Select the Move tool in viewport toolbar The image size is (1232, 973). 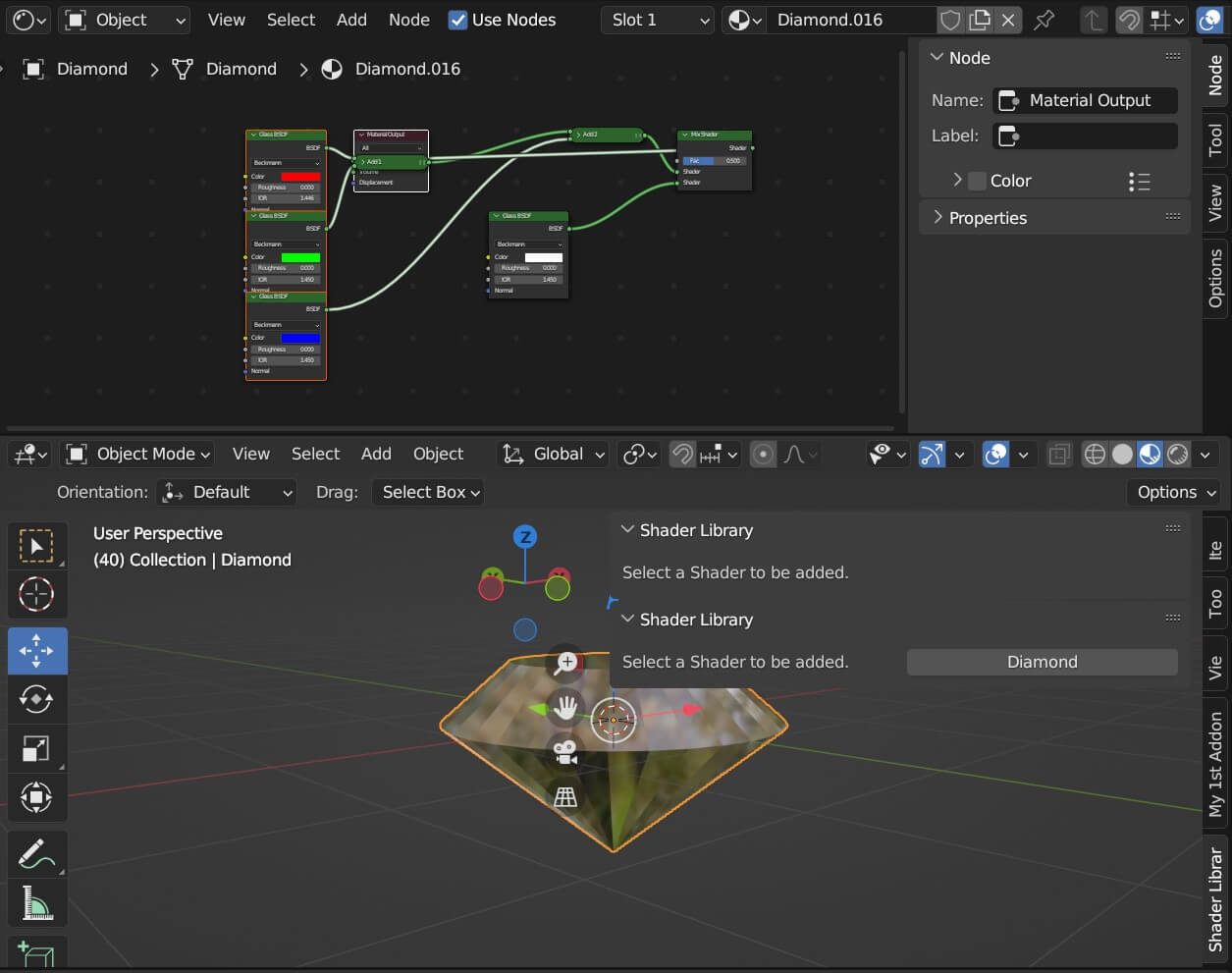coord(36,651)
